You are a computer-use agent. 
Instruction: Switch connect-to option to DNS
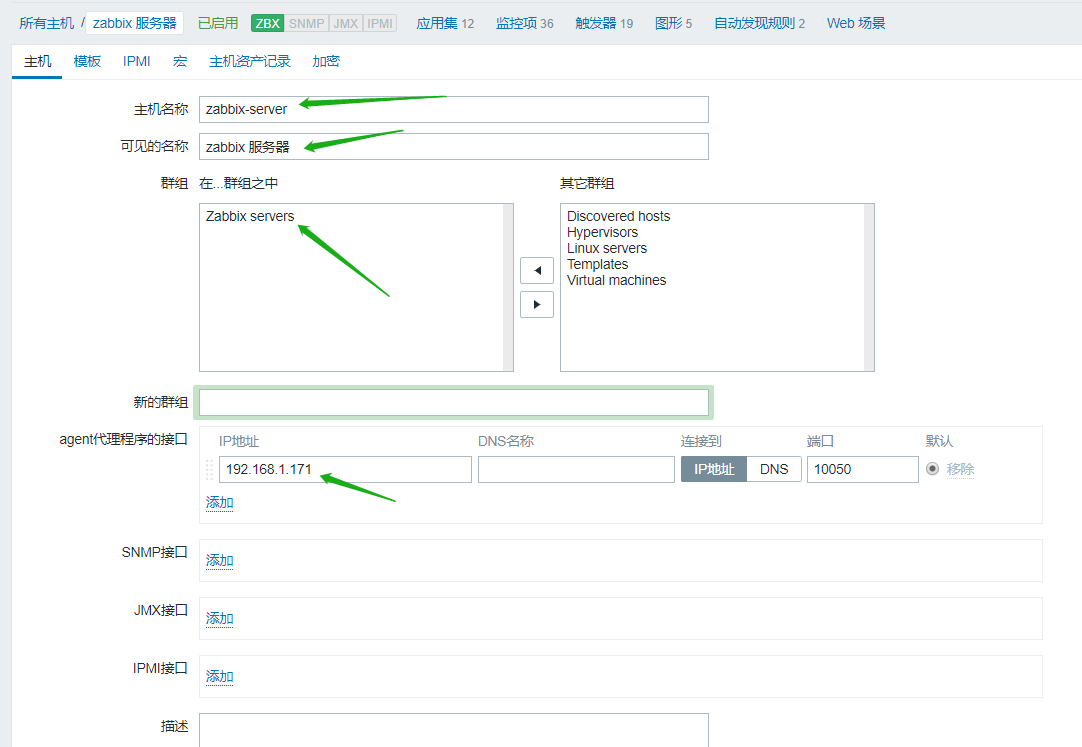[774, 469]
